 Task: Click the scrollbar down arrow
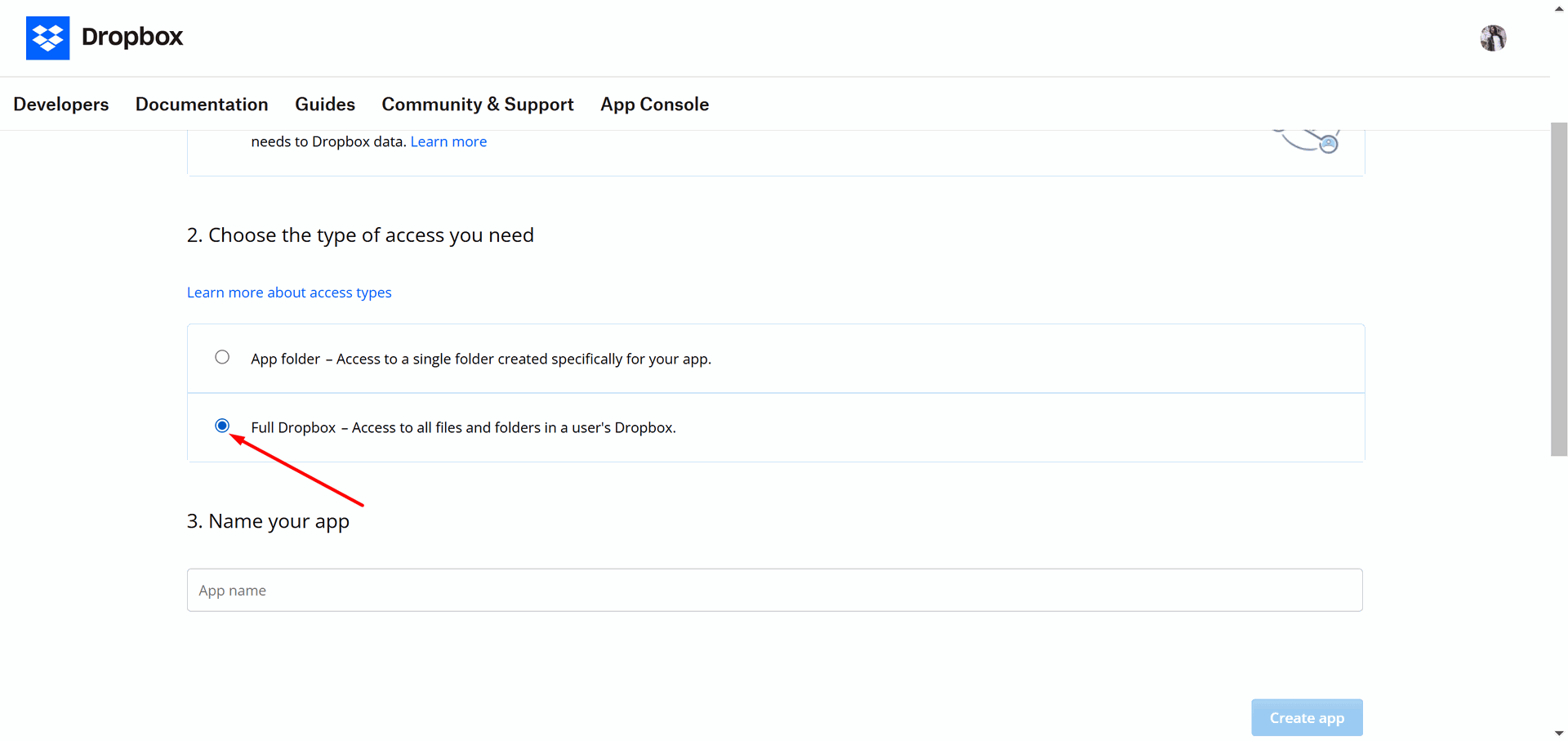click(x=1559, y=733)
